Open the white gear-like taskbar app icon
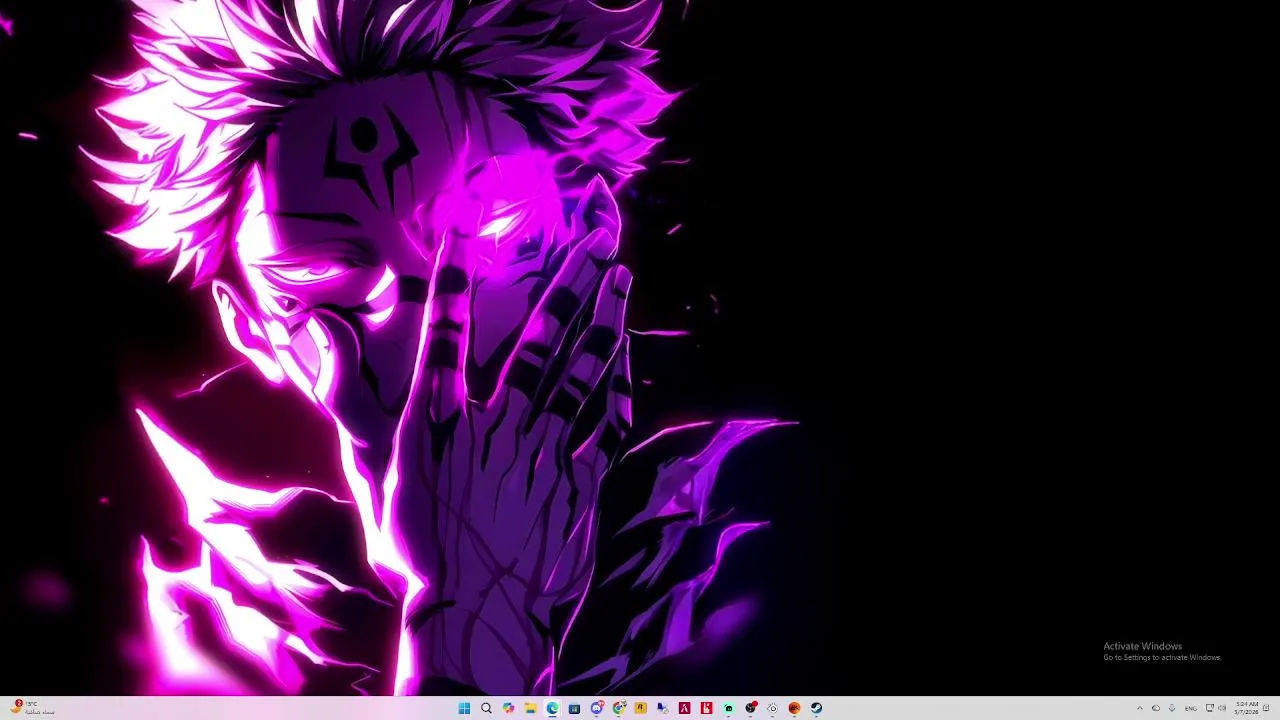Image resolution: width=1280 pixels, height=720 pixels. coord(772,708)
